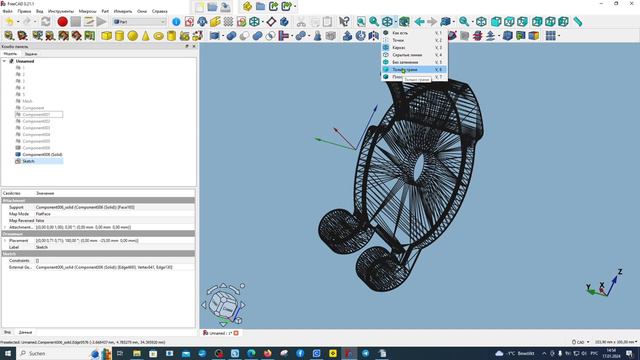Open Telegram from the taskbar
The image size is (640, 360).
366,353
